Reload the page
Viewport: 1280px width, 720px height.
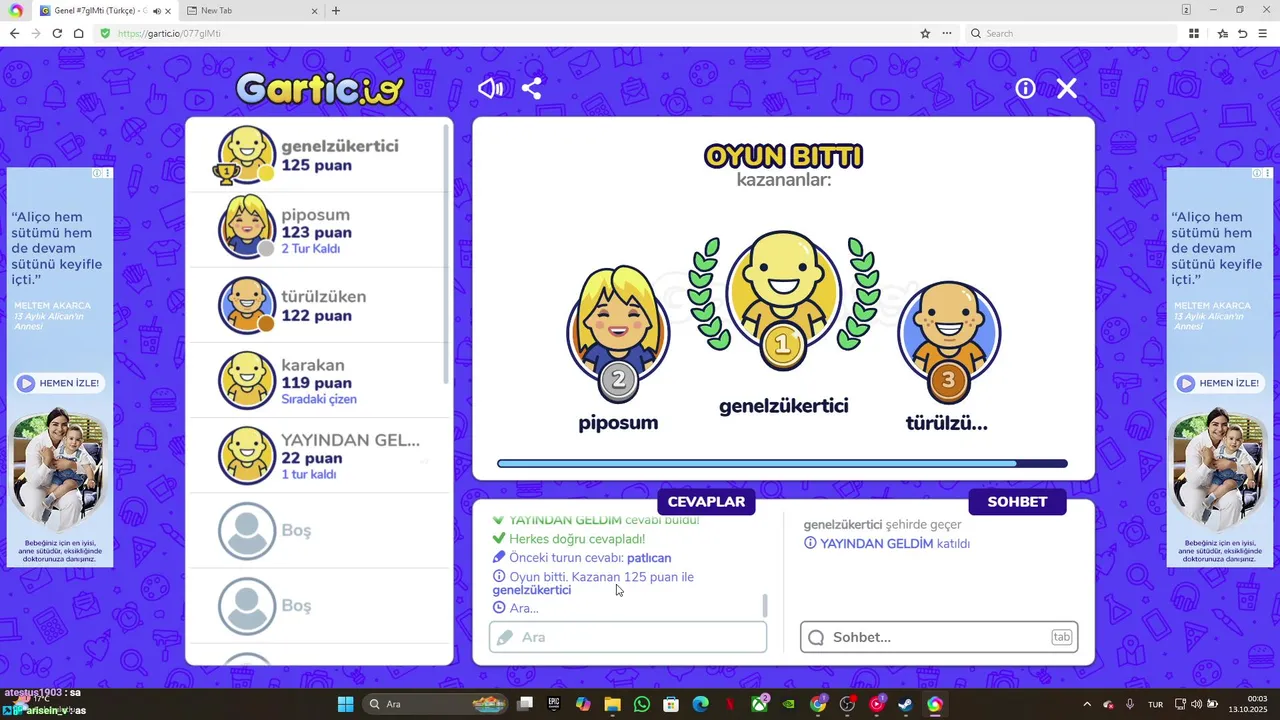(x=57, y=33)
